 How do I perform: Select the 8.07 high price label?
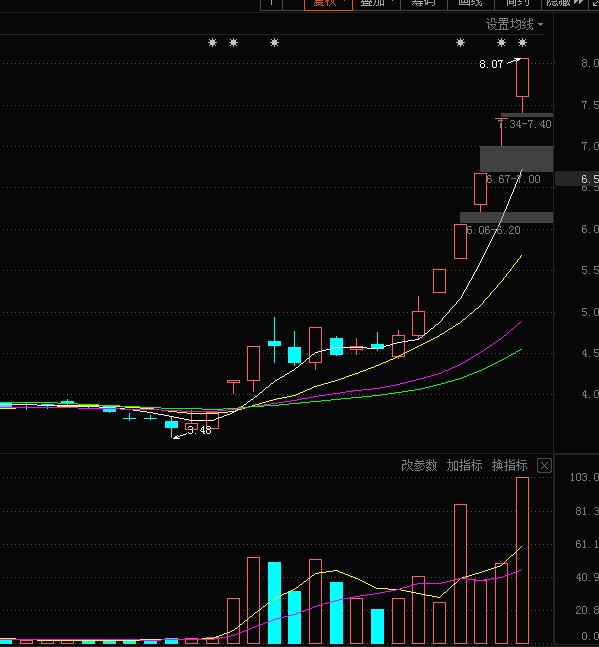491,64
